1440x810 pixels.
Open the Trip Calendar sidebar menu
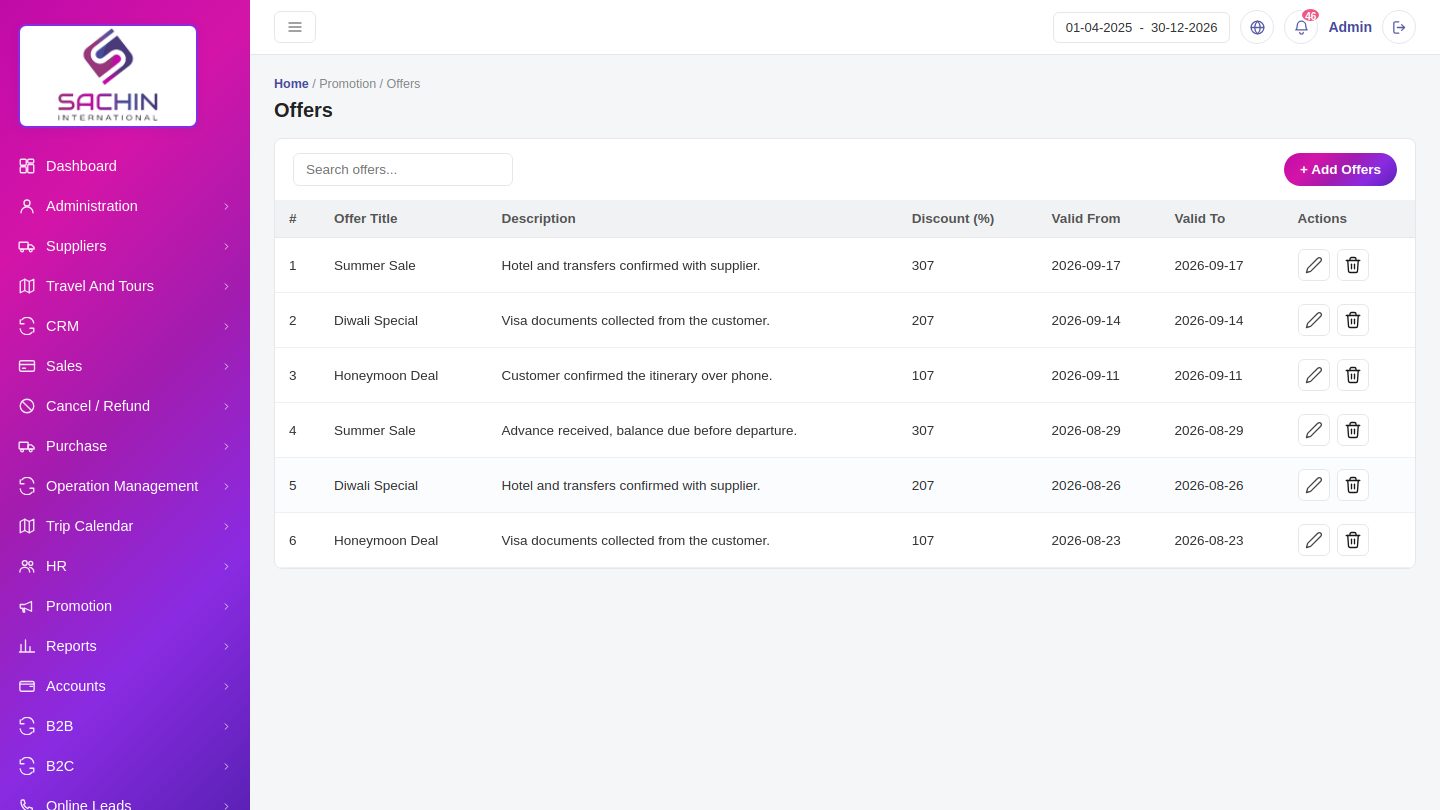point(125,526)
